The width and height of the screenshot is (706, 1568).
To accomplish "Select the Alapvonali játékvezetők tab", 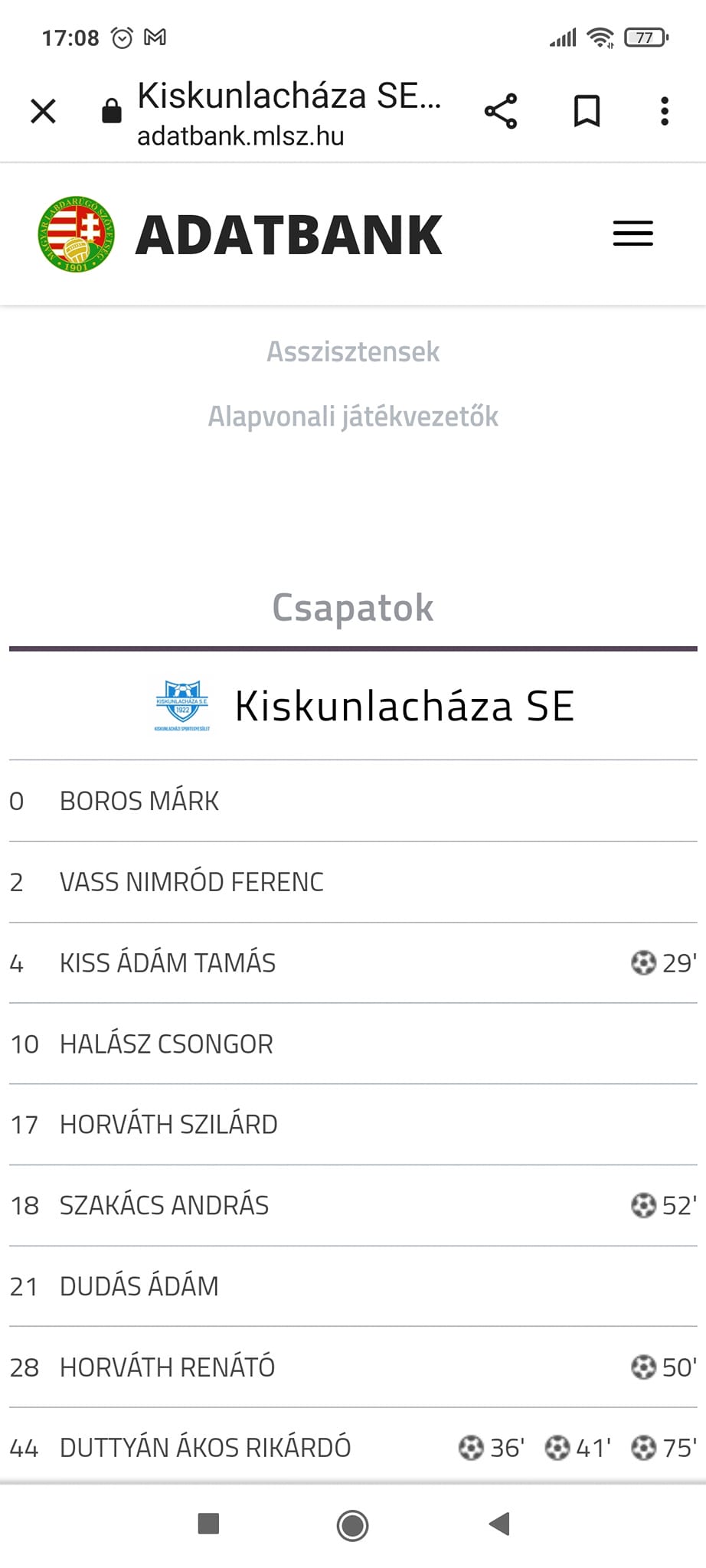I will (353, 416).
